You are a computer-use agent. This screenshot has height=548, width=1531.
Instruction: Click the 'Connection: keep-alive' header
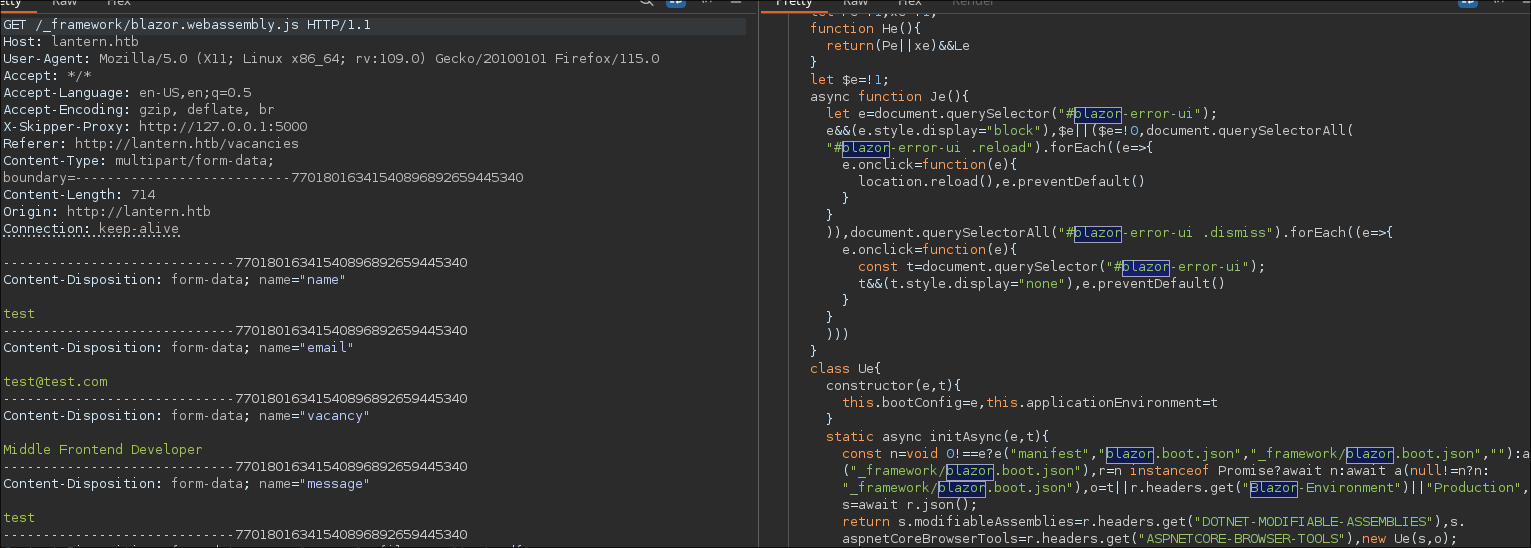[x=91, y=229]
